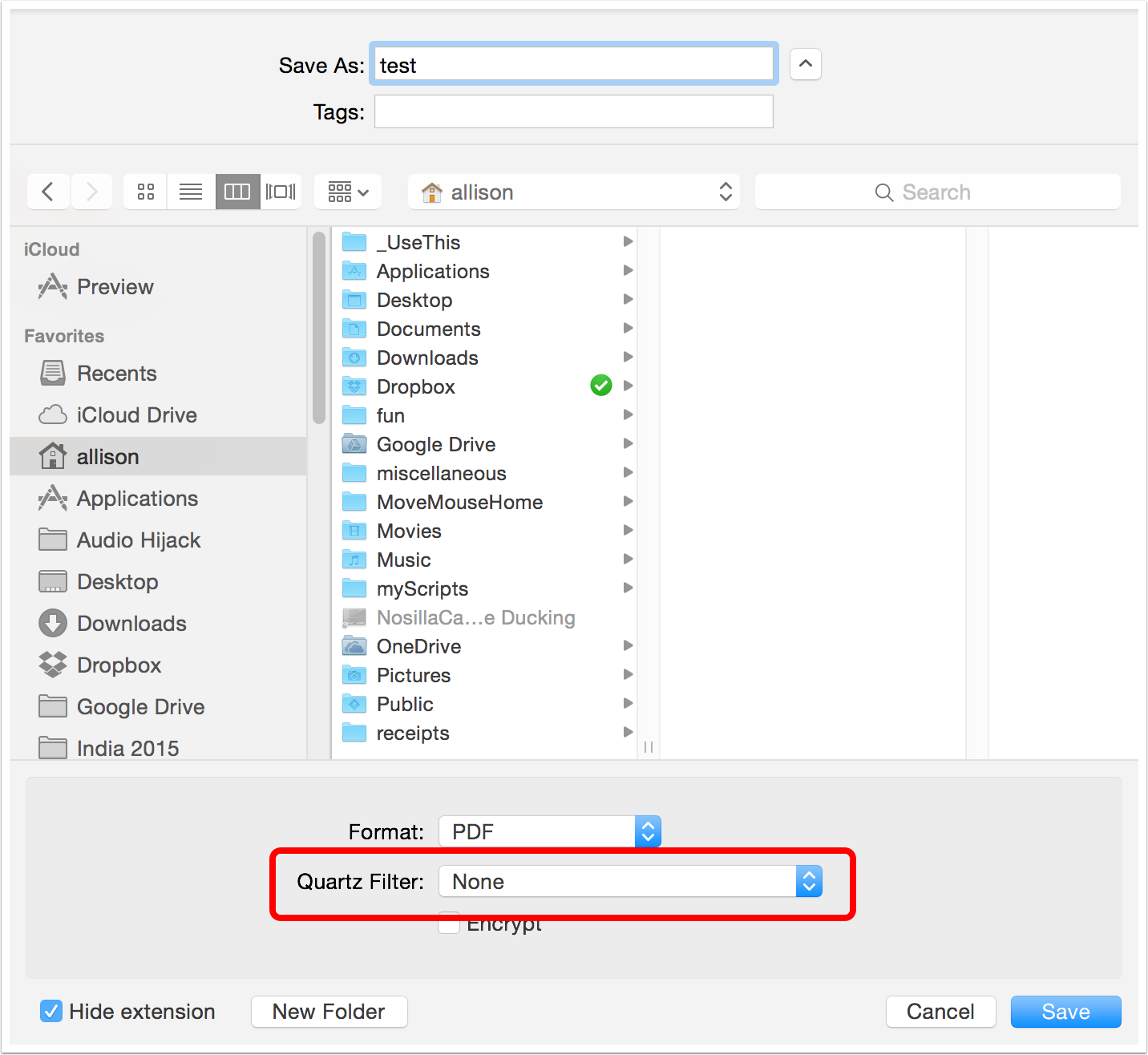Click into the Tags input field

574,111
